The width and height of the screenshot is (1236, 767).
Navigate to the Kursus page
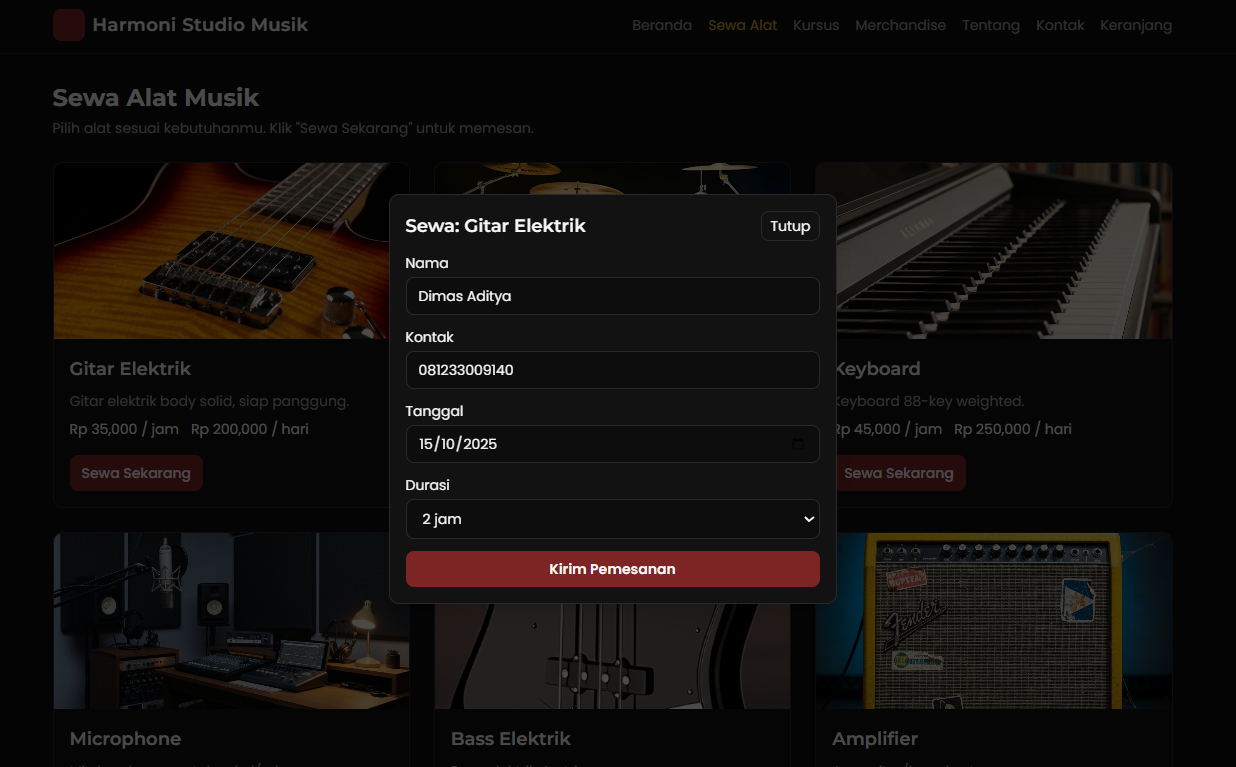816,25
